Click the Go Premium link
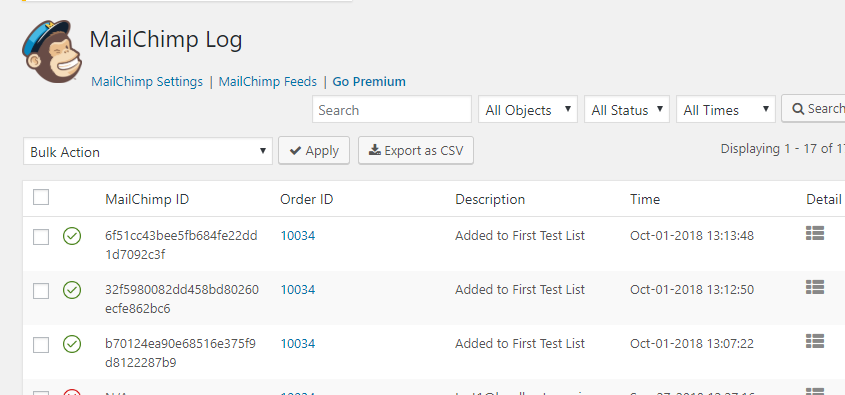The image size is (845, 395). coord(369,82)
